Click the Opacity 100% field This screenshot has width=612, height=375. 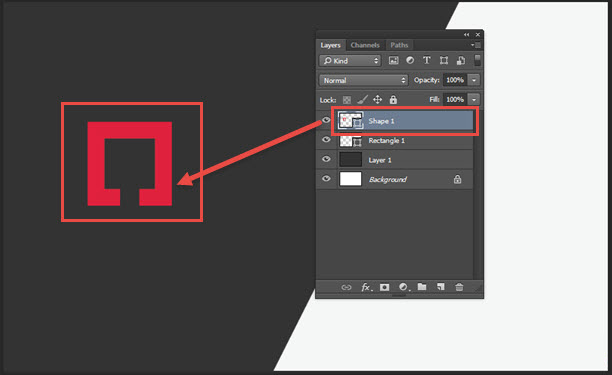coord(455,80)
